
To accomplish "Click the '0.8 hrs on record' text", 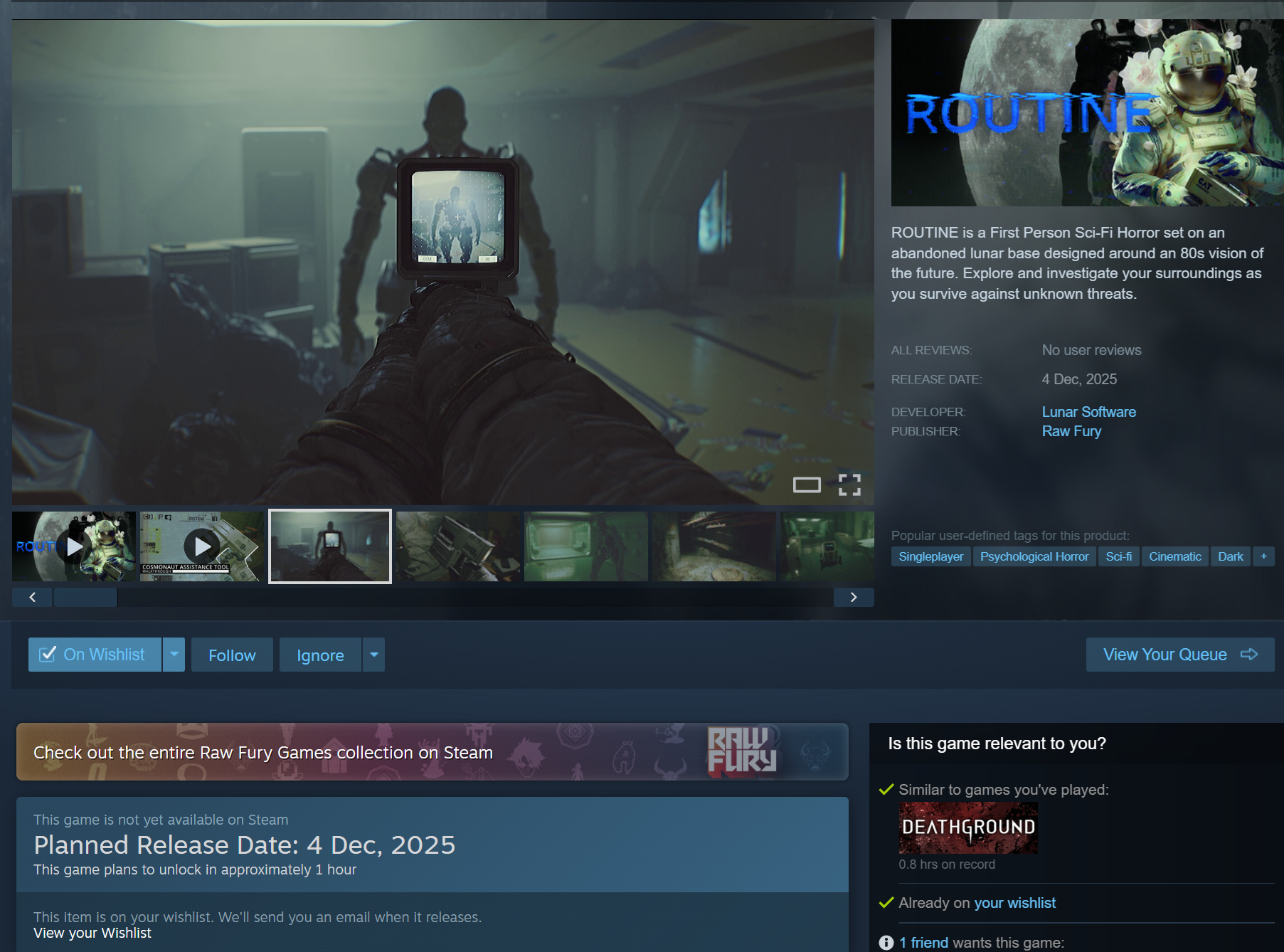I will (x=947, y=864).
